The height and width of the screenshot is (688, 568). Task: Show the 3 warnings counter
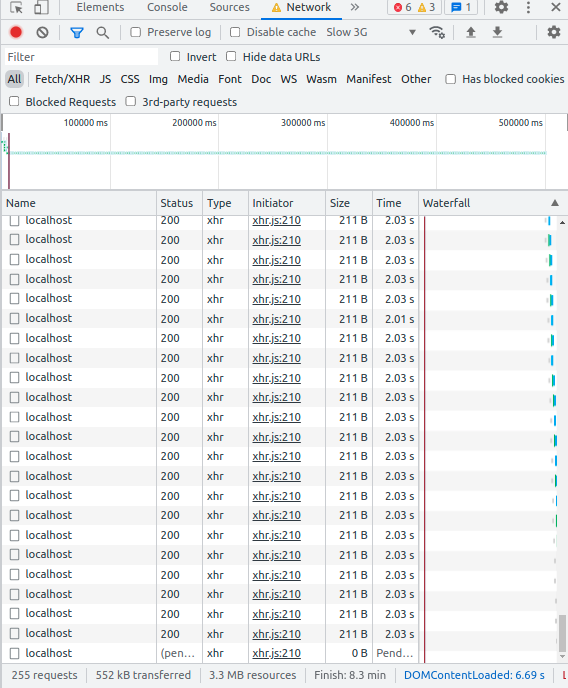426,7
